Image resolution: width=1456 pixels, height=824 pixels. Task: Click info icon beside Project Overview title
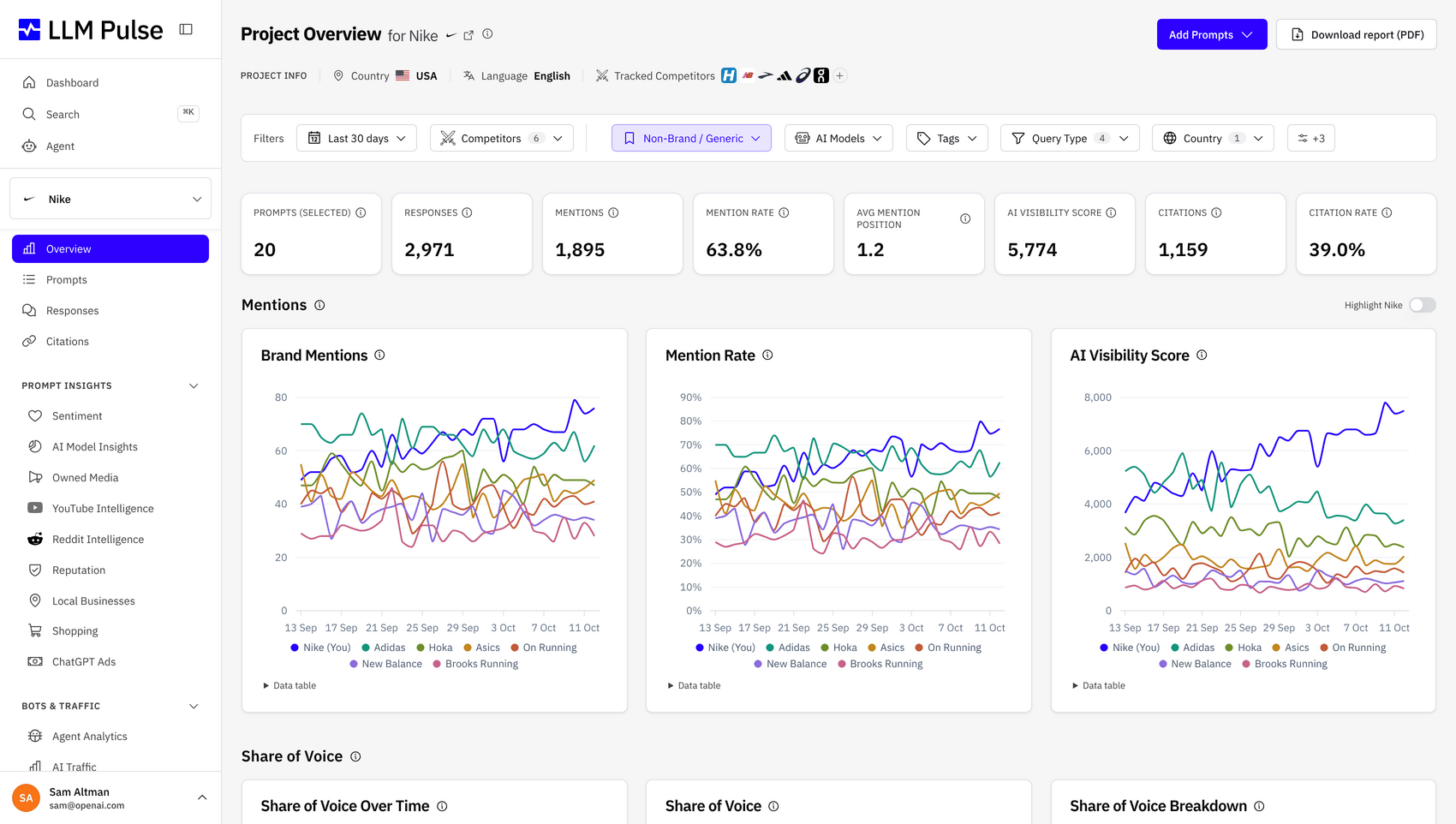point(487,34)
